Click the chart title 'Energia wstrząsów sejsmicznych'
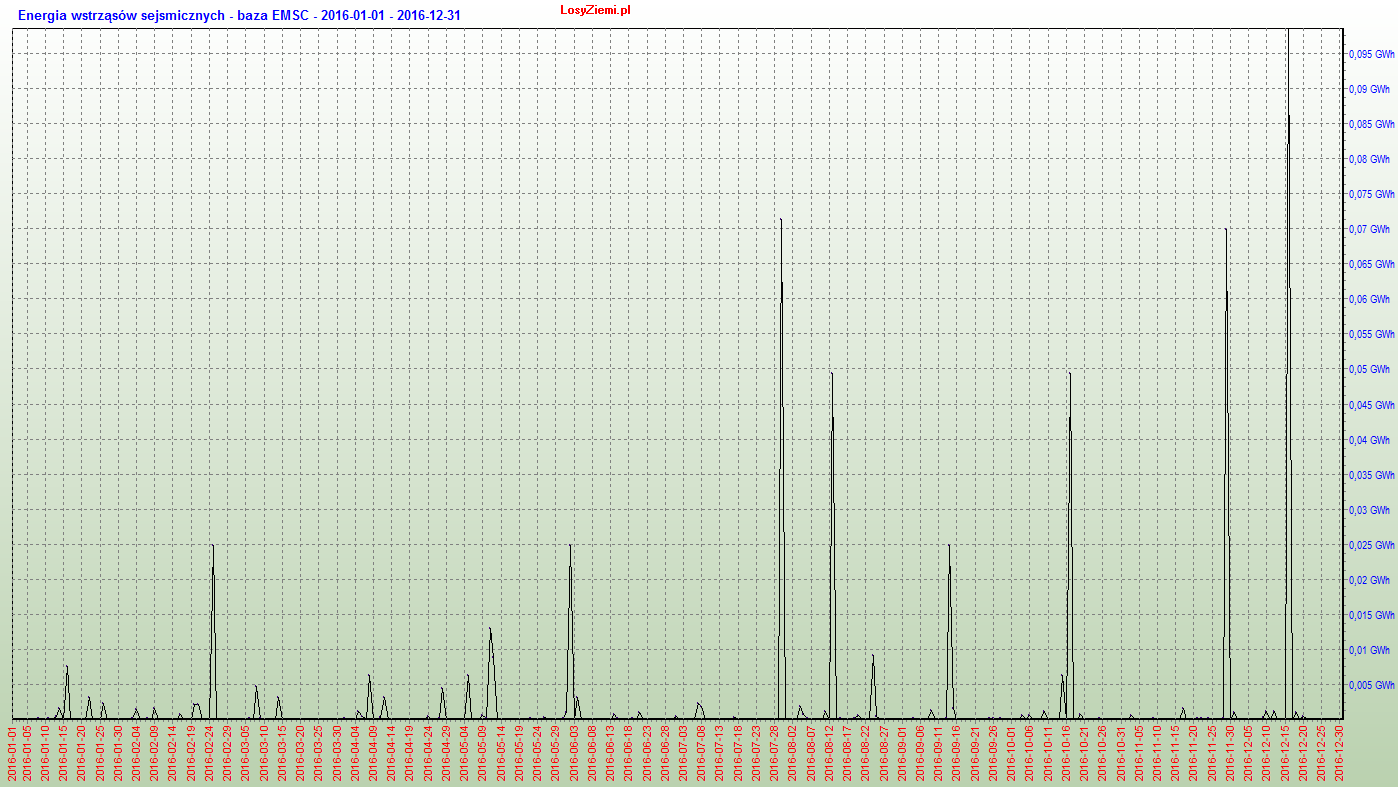1398x787 pixels. 121,16
